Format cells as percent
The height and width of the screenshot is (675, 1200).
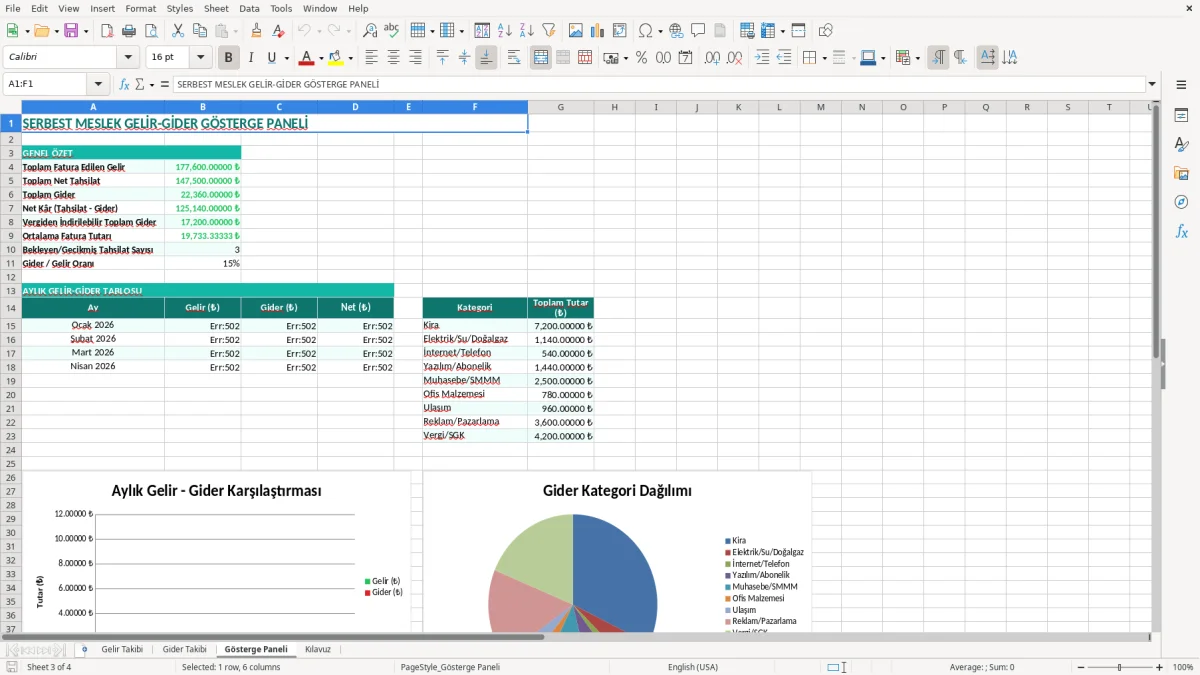641,58
